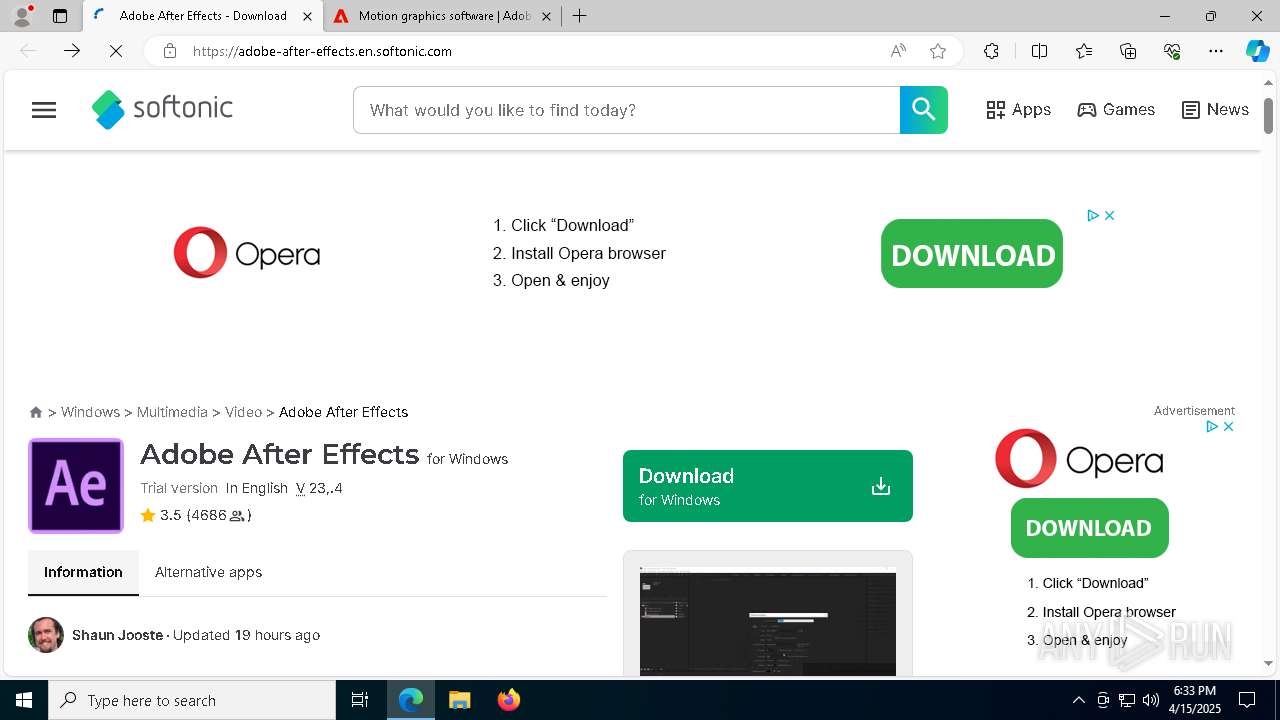Image resolution: width=1280 pixels, height=720 pixels.
Task: Open AdChoices info on top banner
Action: [1093, 215]
